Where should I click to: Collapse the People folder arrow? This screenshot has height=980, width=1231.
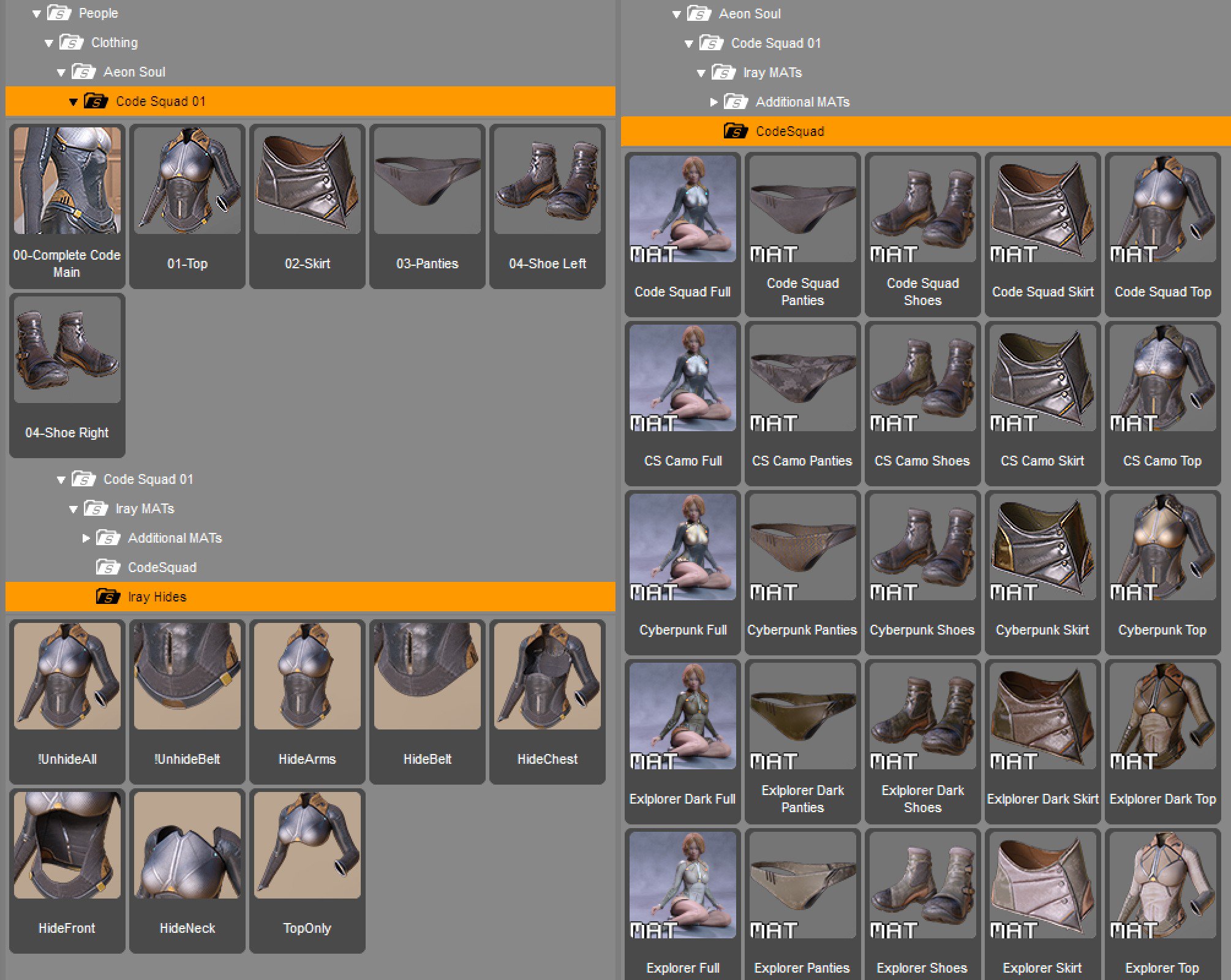[x=37, y=13]
